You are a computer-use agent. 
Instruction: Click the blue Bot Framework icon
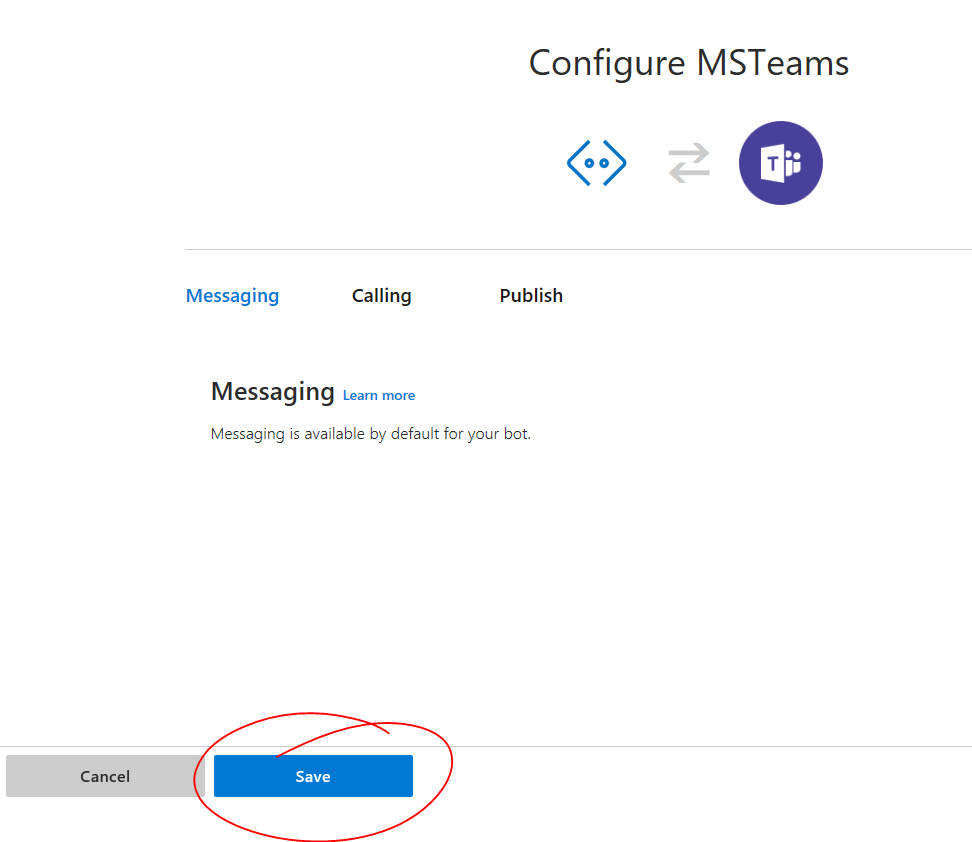pos(596,163)
